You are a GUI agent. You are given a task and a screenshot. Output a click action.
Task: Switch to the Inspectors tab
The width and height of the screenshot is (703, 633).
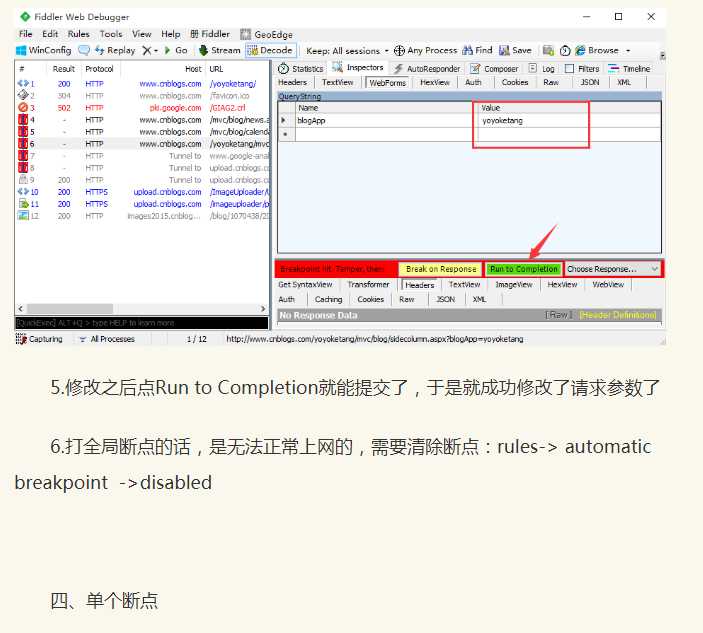coord(358,67)
